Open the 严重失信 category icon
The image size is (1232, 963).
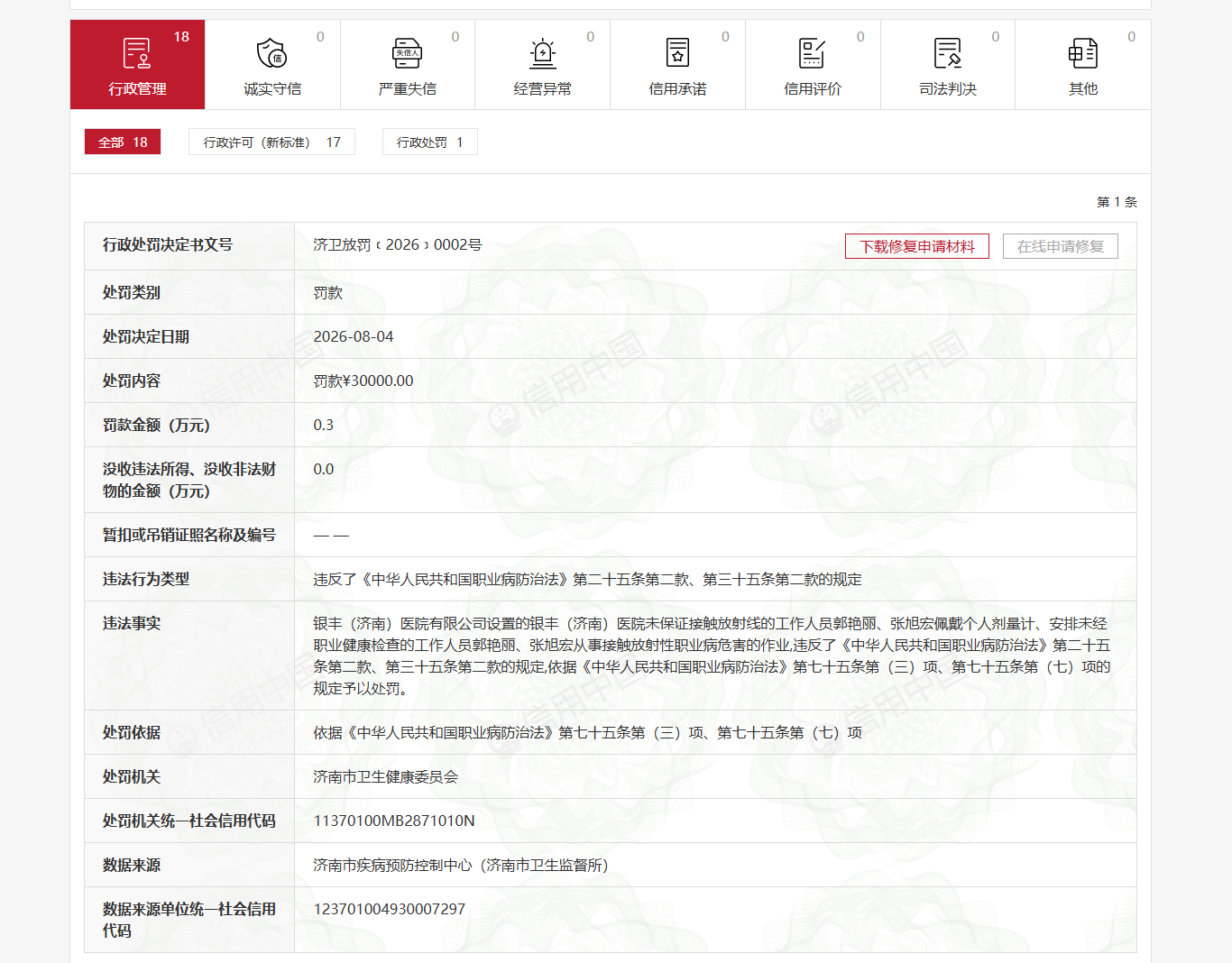pyautogui.click(x=407, y=53)
